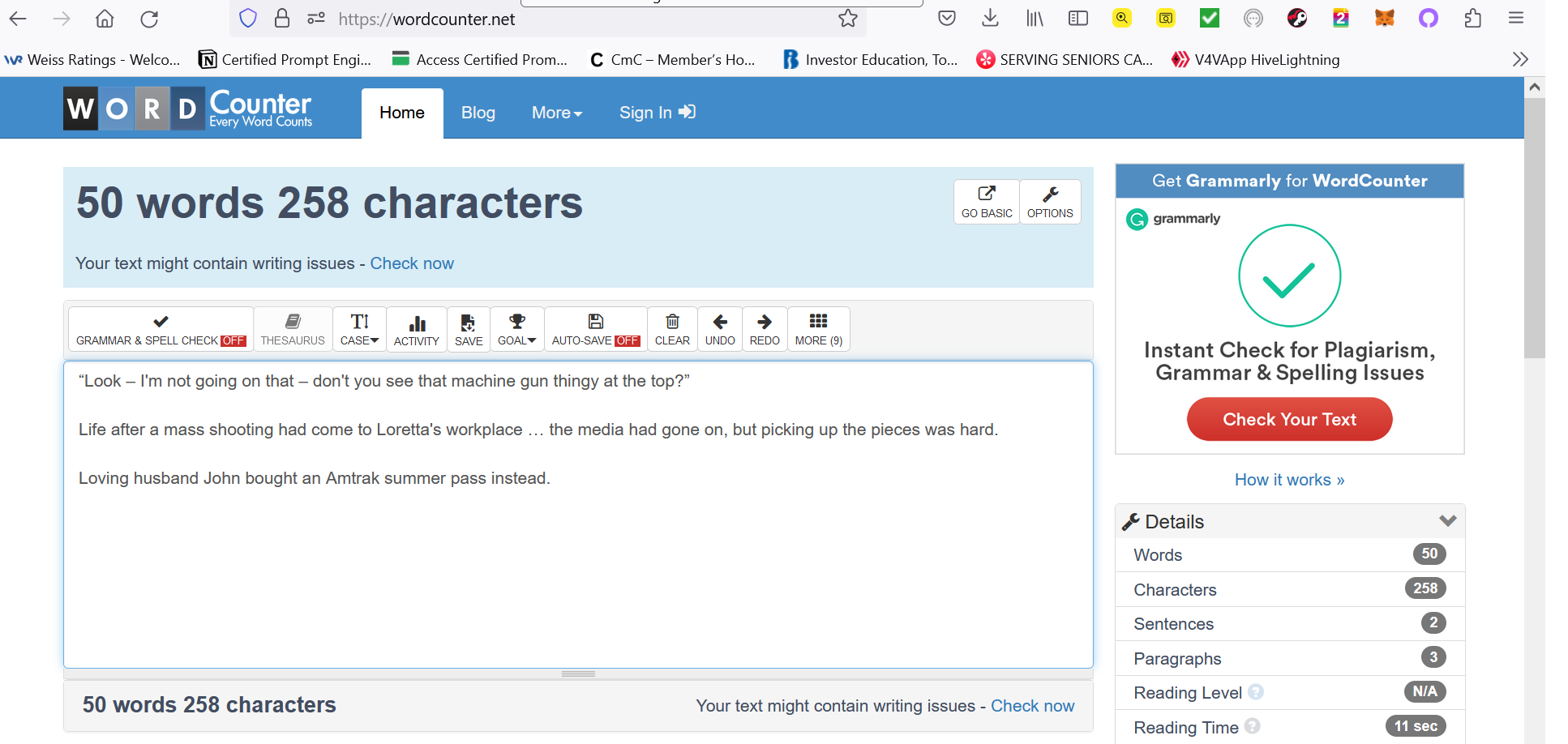Image resolution: width=1568 pixels, height=744 pixels.
Task: Collapse the Details panel chevron
Action: [1448, 520]
